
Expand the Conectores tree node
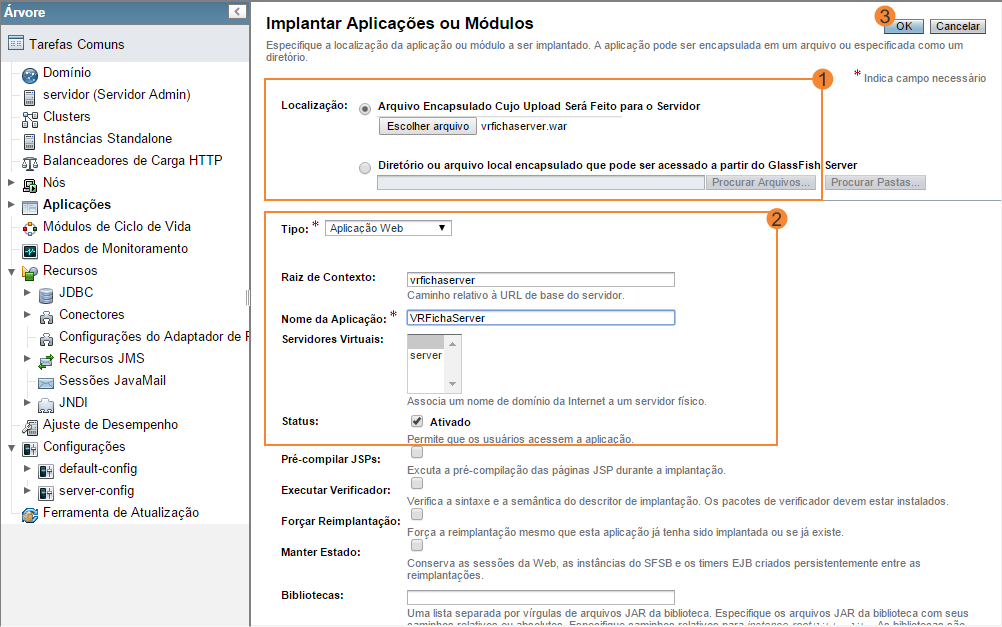coord(27,314)
